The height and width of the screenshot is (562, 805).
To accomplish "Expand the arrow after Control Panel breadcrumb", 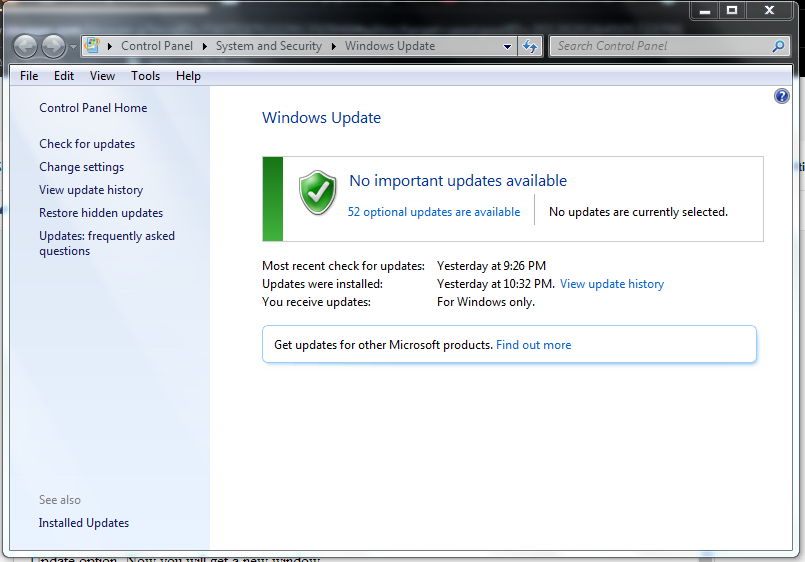I will coord(205,46).
